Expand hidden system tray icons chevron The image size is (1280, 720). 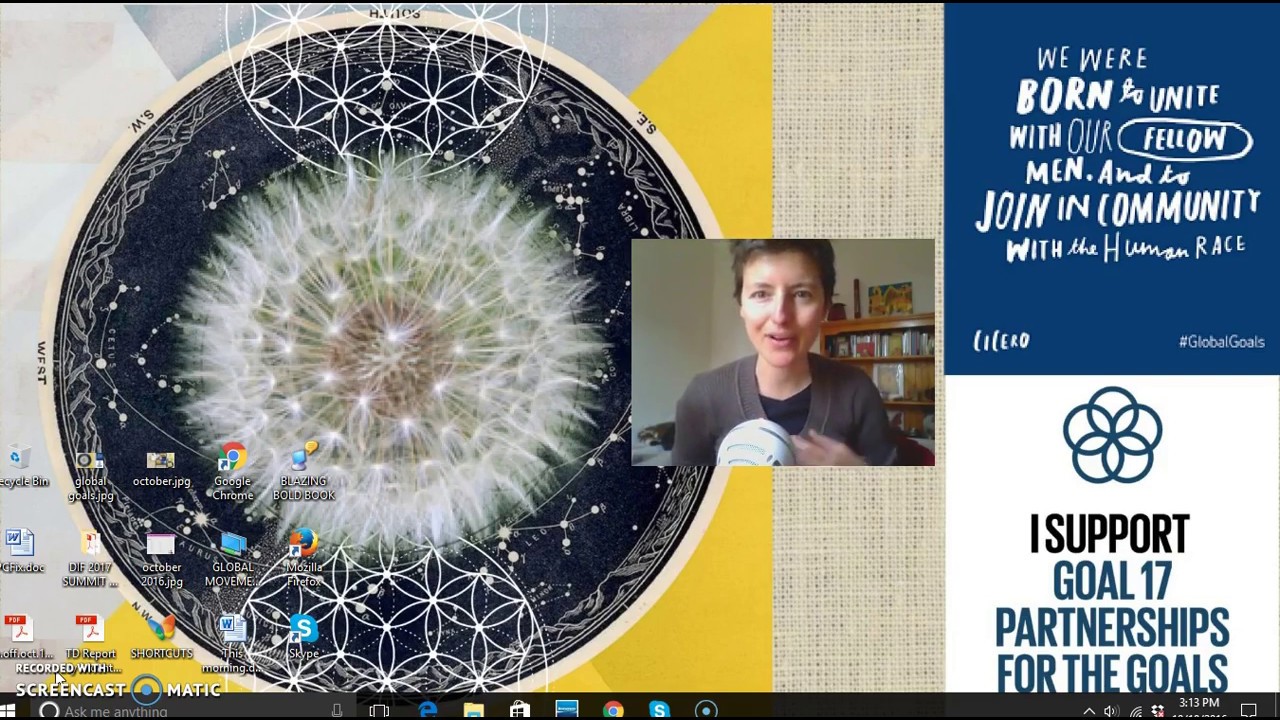(1089, 711)
